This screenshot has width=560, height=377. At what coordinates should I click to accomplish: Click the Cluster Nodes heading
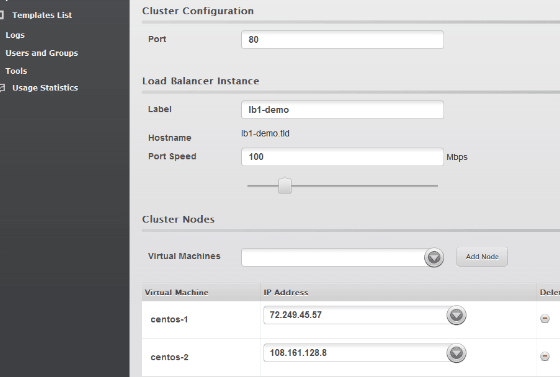click(x=178, y=219)
